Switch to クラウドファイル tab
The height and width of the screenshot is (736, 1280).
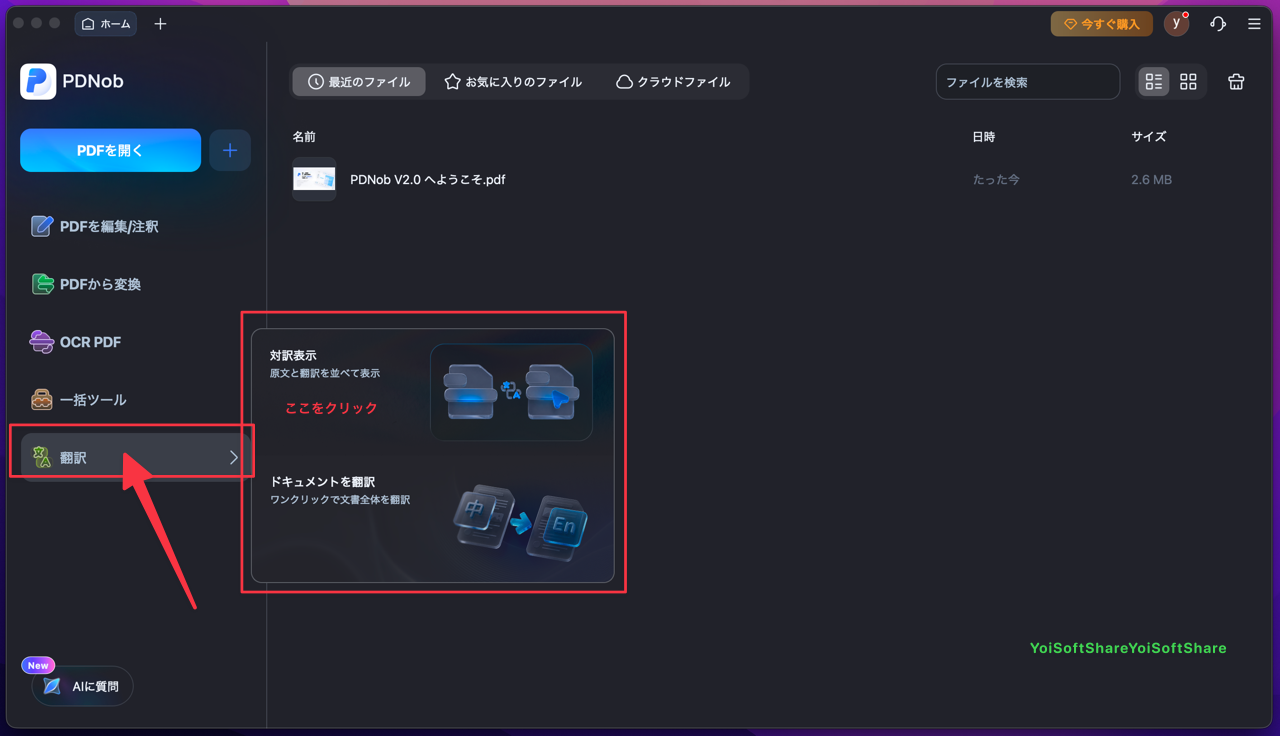(673, 82)
